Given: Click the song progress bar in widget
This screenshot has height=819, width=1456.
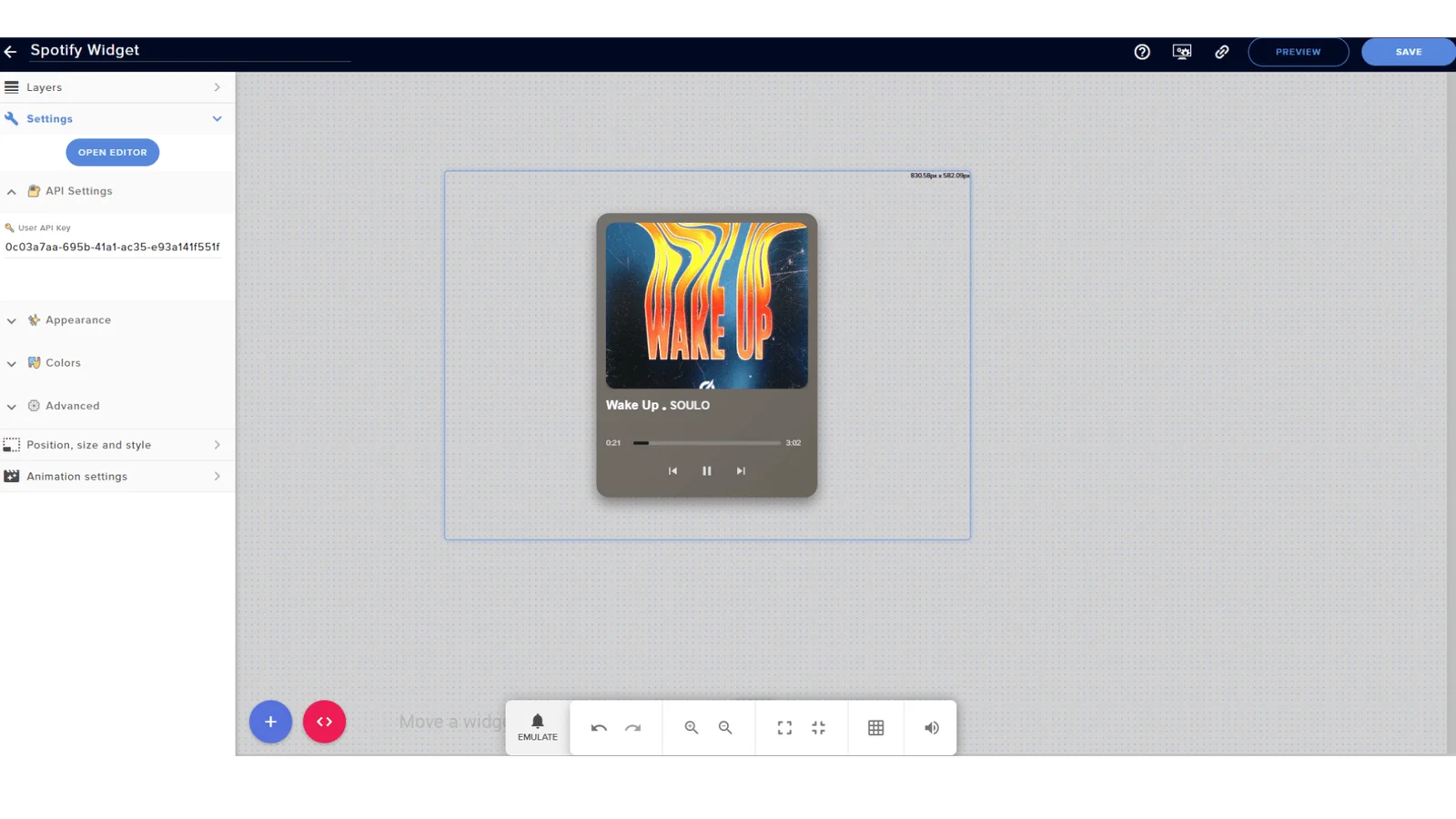Looking at the screenshot, I should tap(707, 443).
